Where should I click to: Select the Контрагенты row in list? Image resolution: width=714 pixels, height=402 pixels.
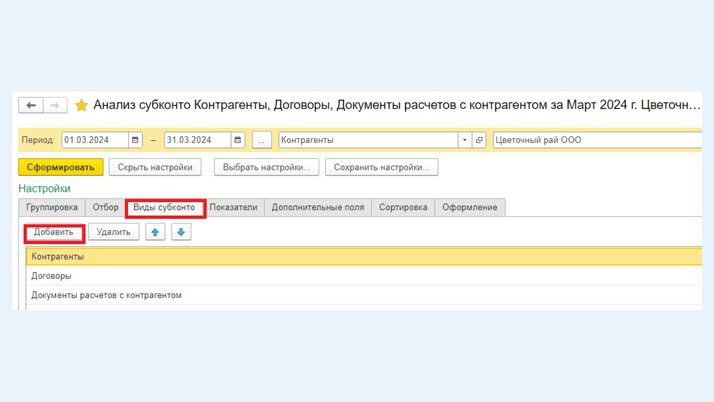[x=364, y=257]
